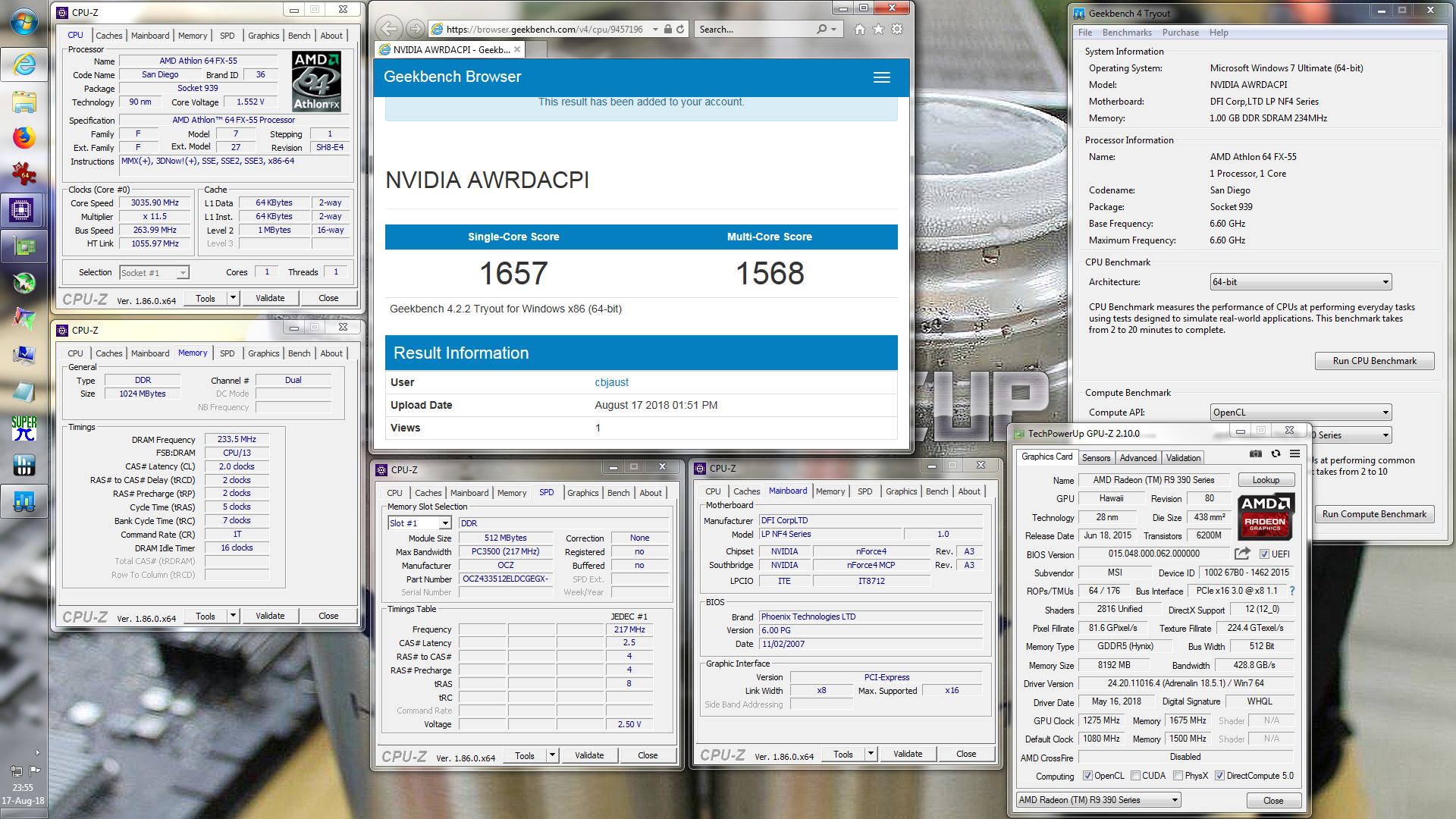The image size is (1456, 819).
Task: Switch to the Sensors tab in GPU-Z
Action: click(x=1096, y=458)
